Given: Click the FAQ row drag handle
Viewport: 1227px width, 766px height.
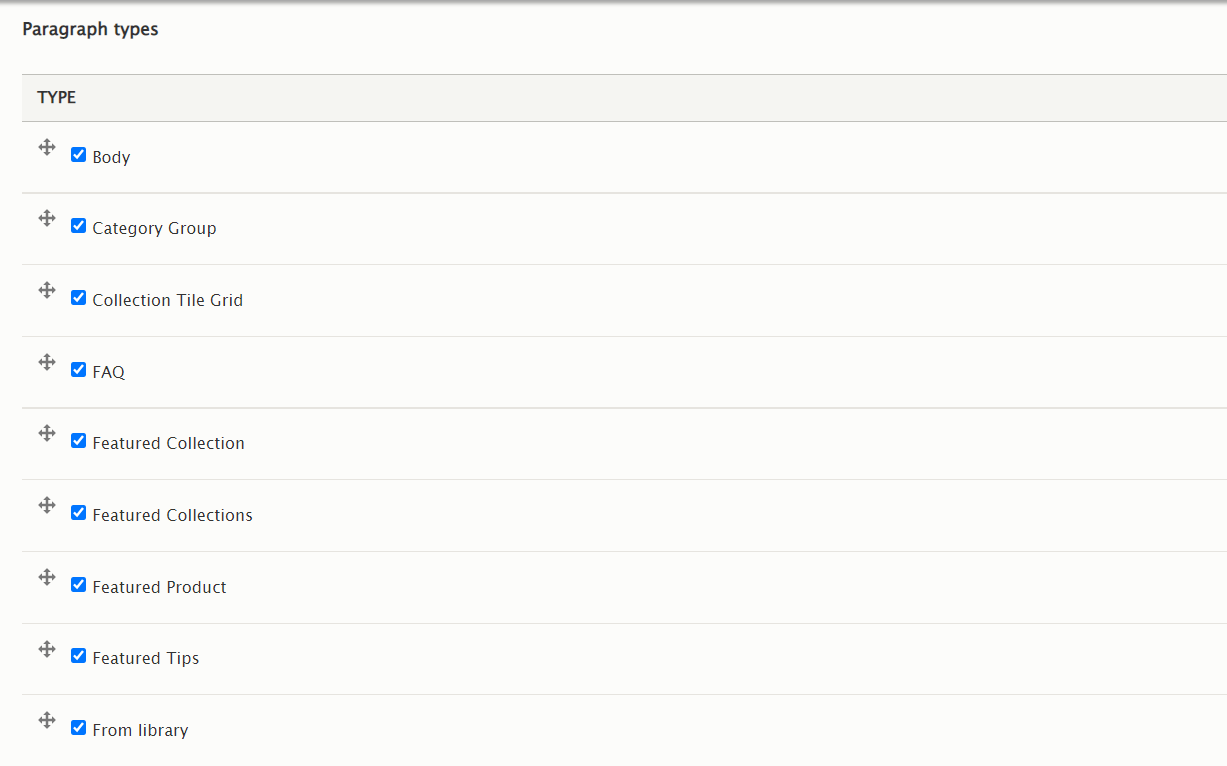Looking at the screenshot, I should pyautogui.click(x=46, y=362).
